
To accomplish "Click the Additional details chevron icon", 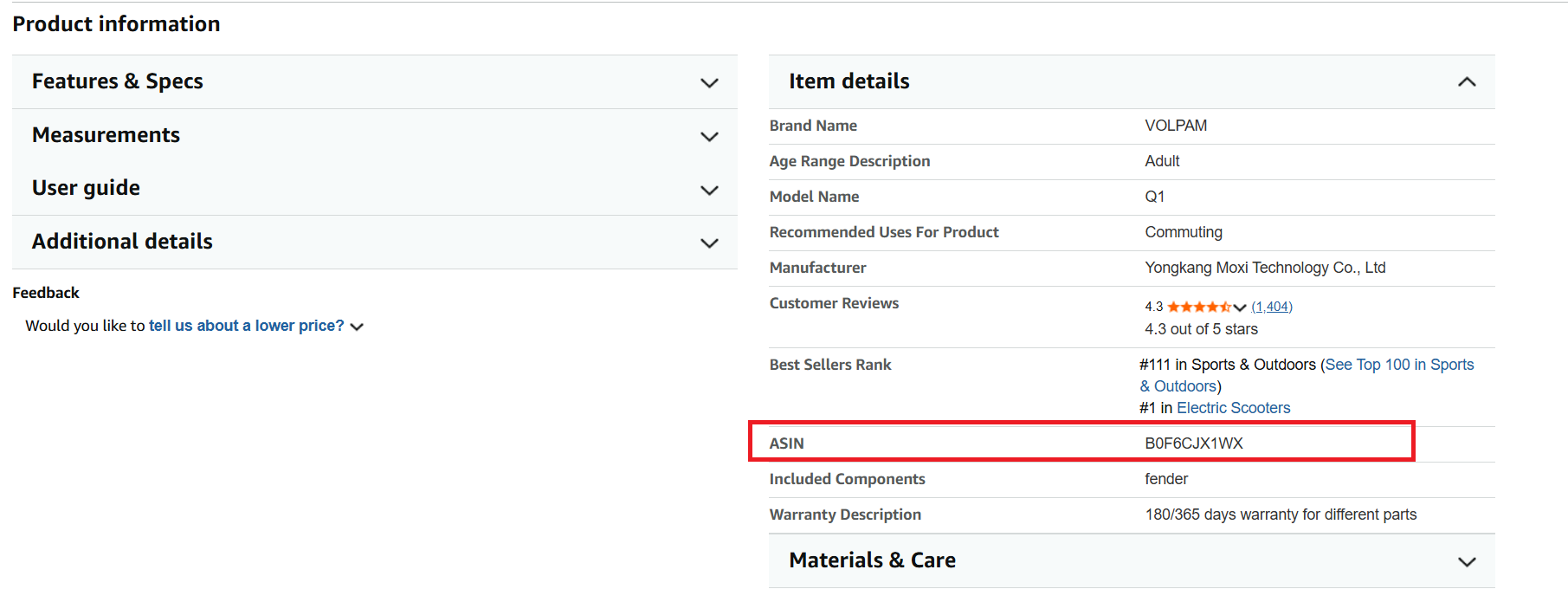I will pos(709,243).
